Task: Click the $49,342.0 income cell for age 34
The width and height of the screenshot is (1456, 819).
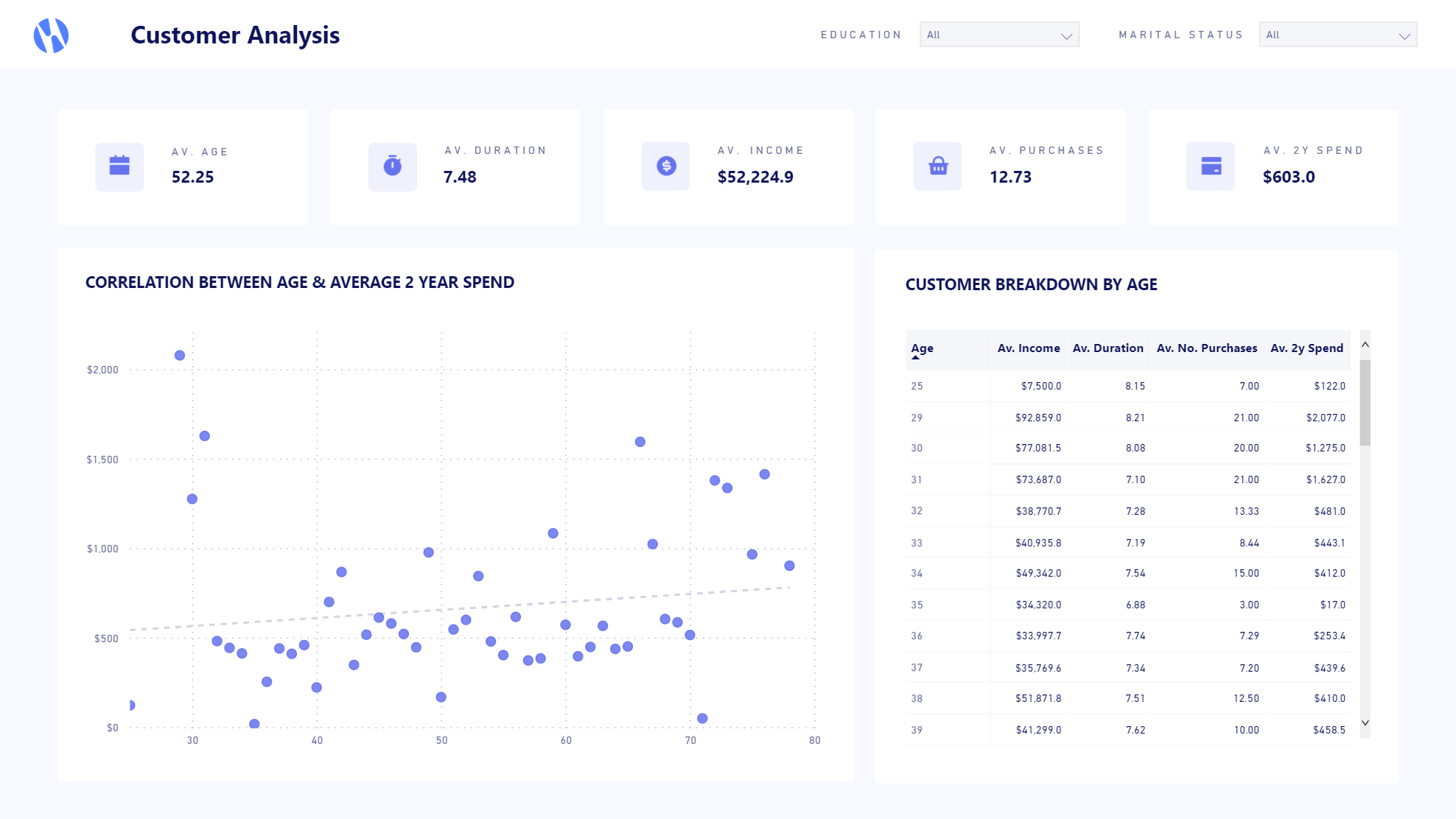Action: pos(1038,573)
